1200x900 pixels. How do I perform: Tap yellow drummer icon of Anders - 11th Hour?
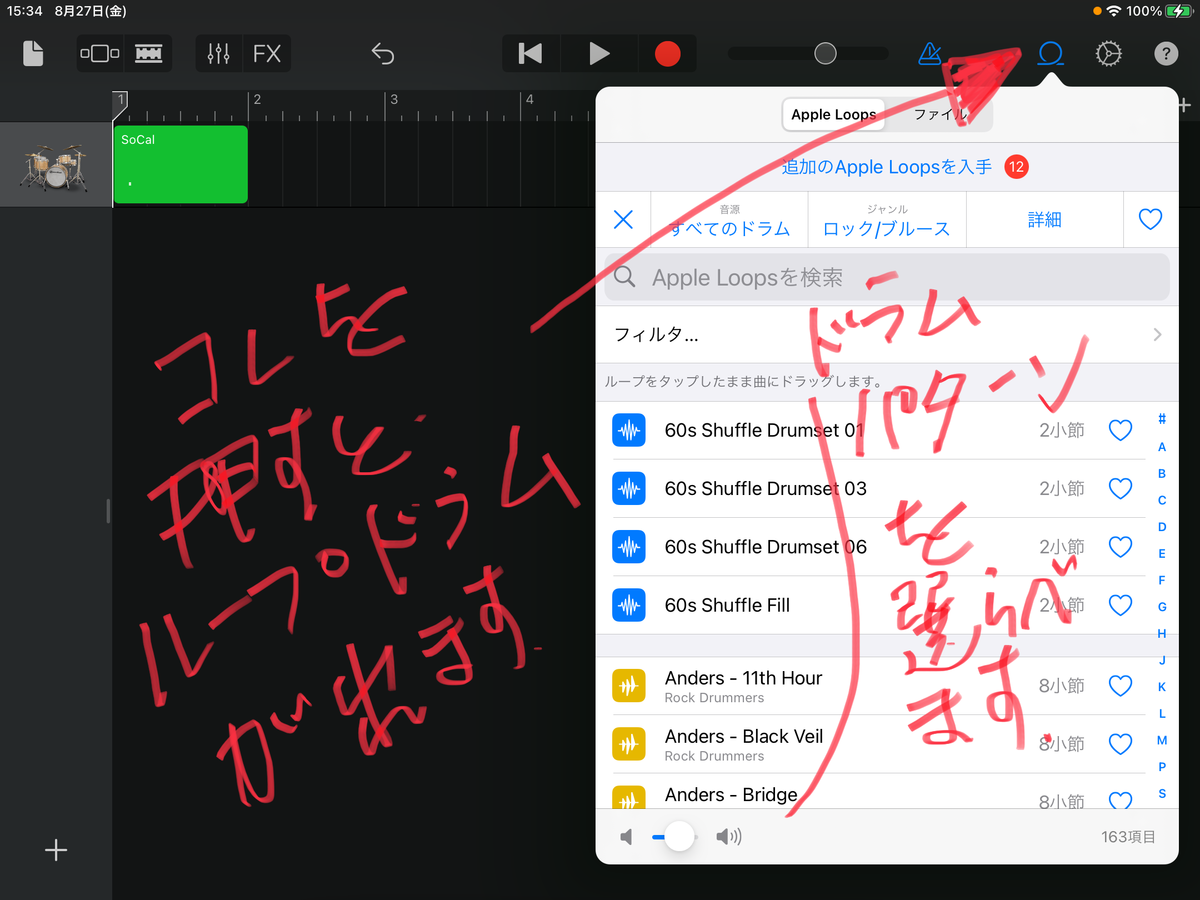[x=629, y=686]
